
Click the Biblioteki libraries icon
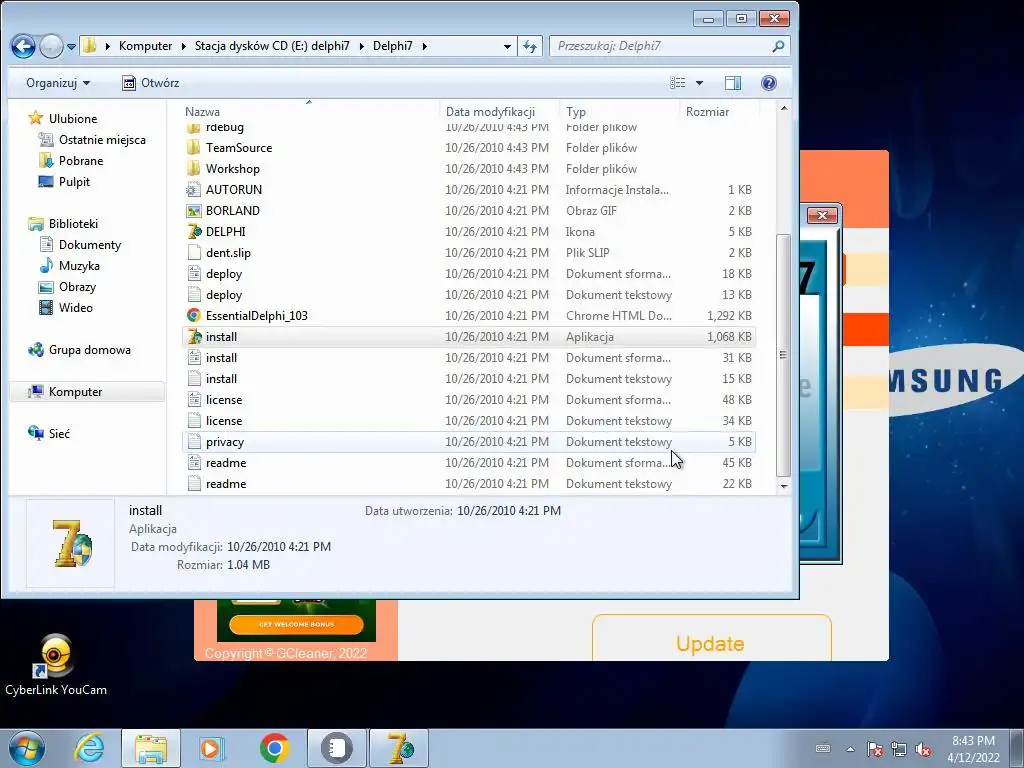(x=35, y=224)
